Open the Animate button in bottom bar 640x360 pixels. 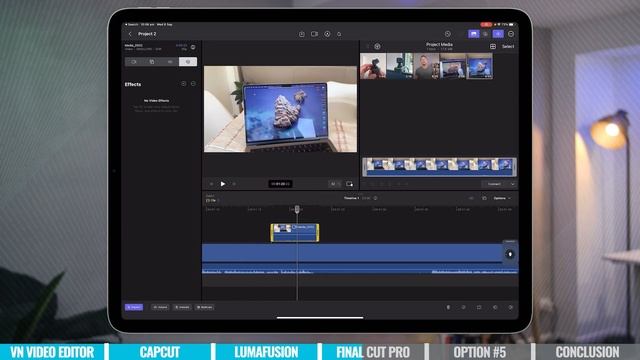pyautogui.click(x=182, y=307)
